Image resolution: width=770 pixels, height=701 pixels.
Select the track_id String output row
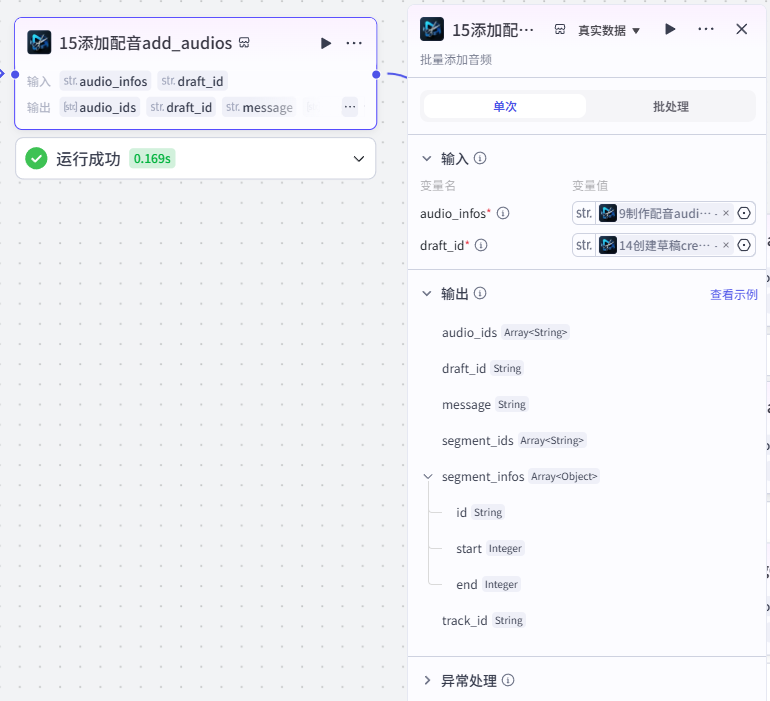tap(484, 620)
